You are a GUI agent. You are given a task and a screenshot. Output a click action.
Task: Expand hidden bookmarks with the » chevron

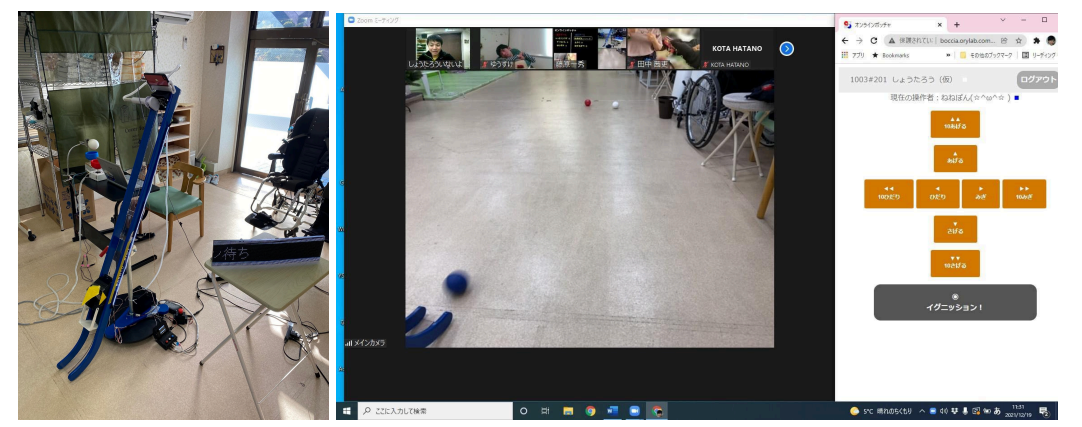[948, 55]
